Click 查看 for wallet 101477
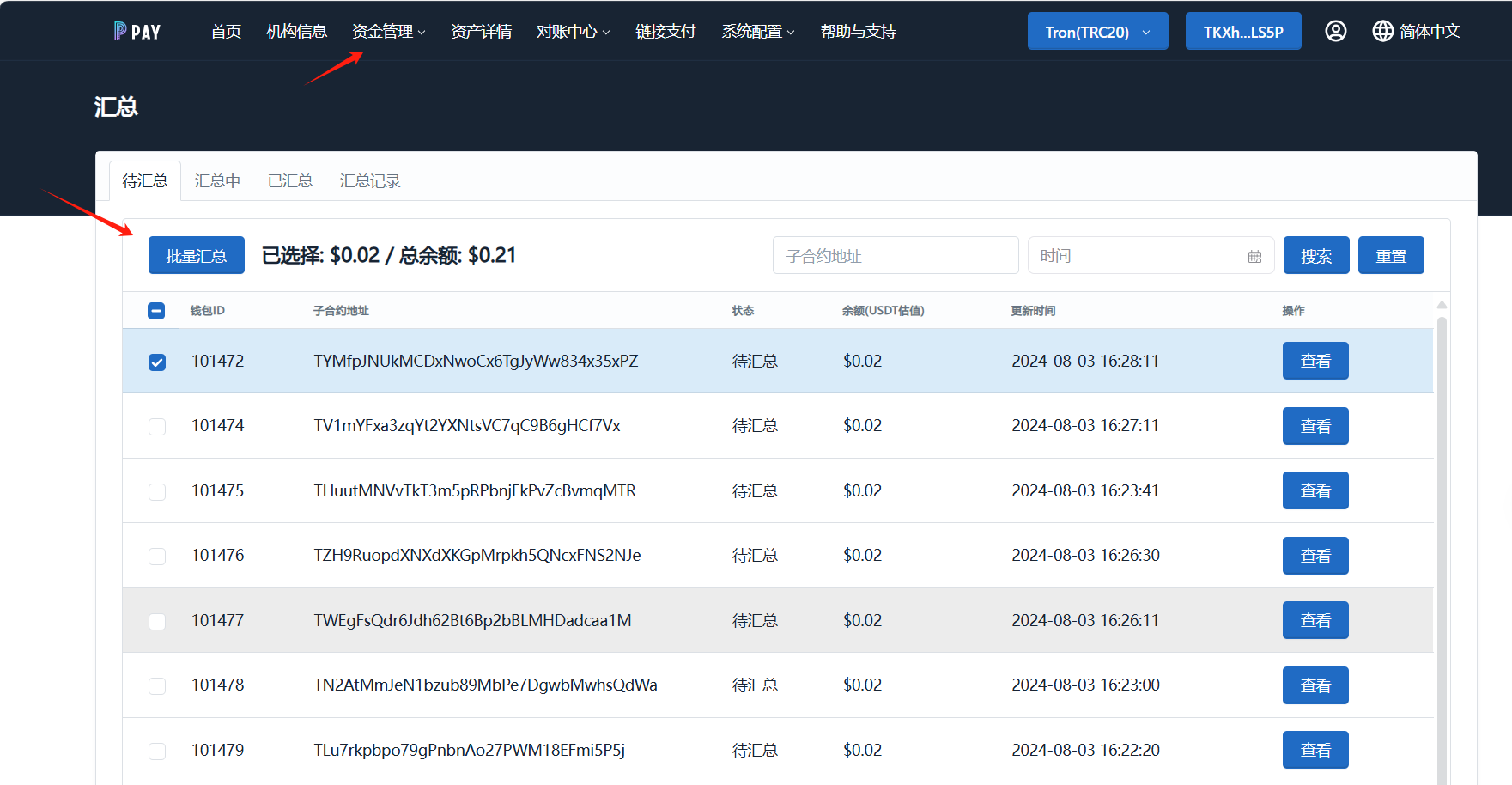 pyautogui.click(x=1315, y=620)
